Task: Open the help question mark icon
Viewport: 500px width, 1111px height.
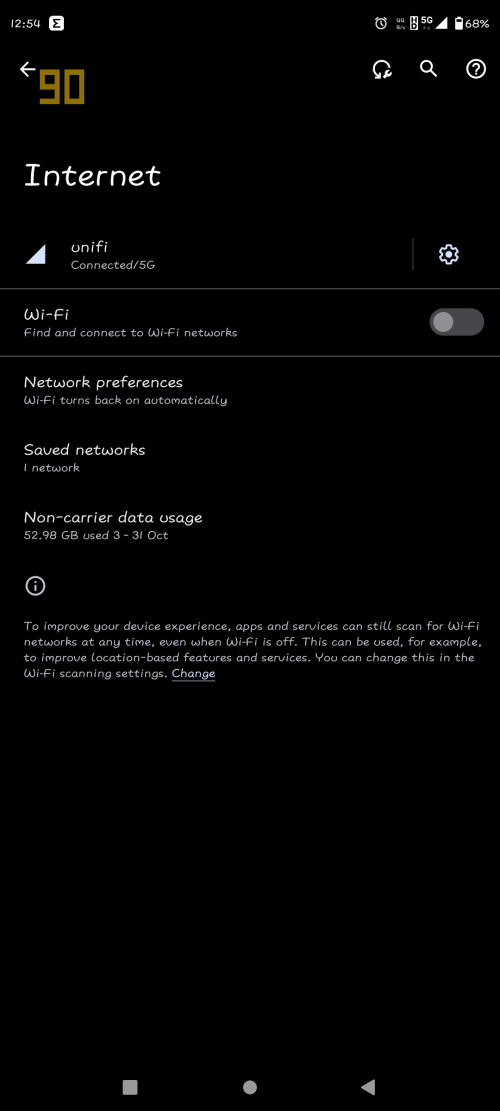Action: point(476,69)
